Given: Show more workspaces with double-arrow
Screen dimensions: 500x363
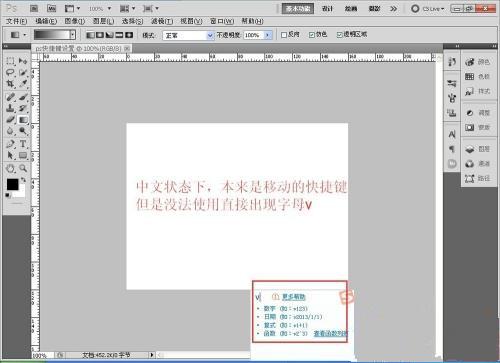Looking at the screenshot, I should point(394,9).
